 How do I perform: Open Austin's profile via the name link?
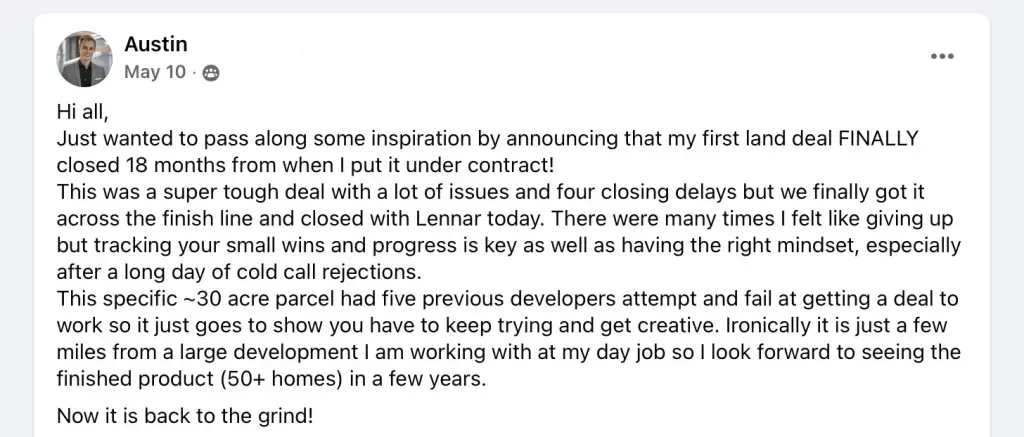(x=155, y=44)
